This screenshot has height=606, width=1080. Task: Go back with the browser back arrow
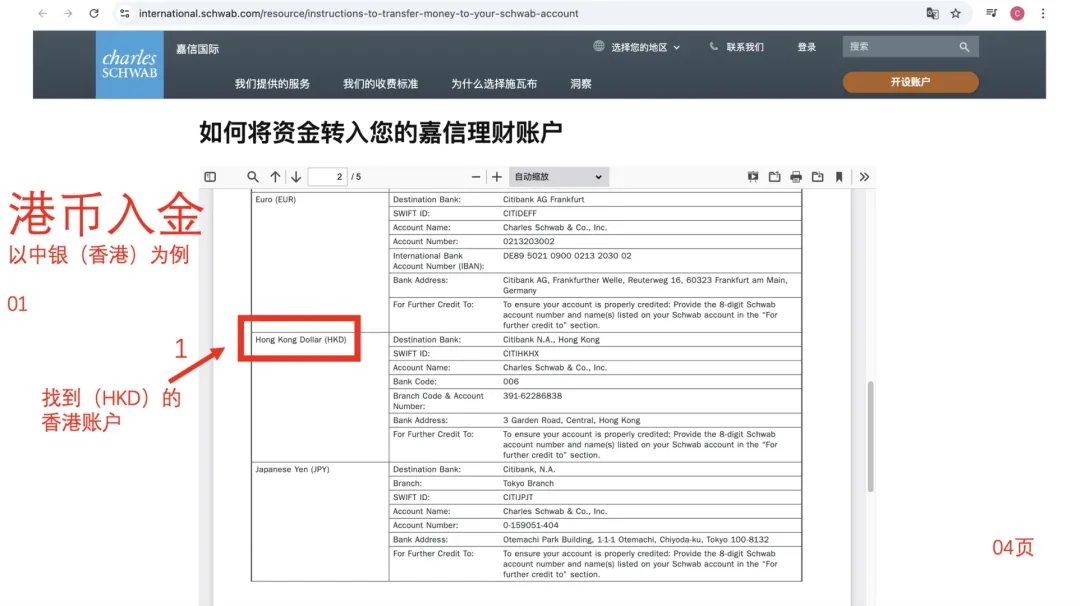pyautogui.click(x=43, y=13)
